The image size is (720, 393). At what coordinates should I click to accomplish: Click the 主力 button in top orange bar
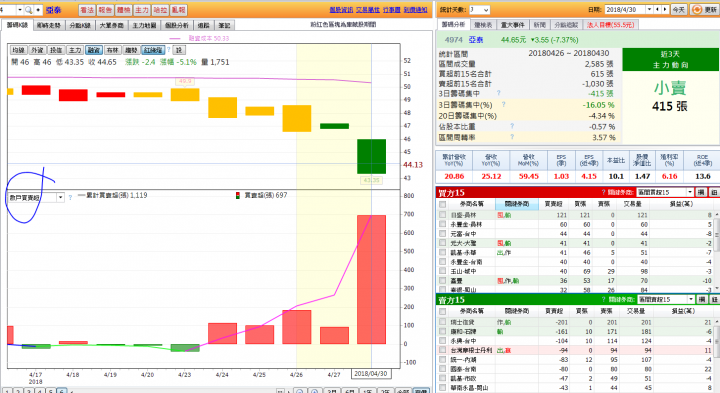[141, 10]
